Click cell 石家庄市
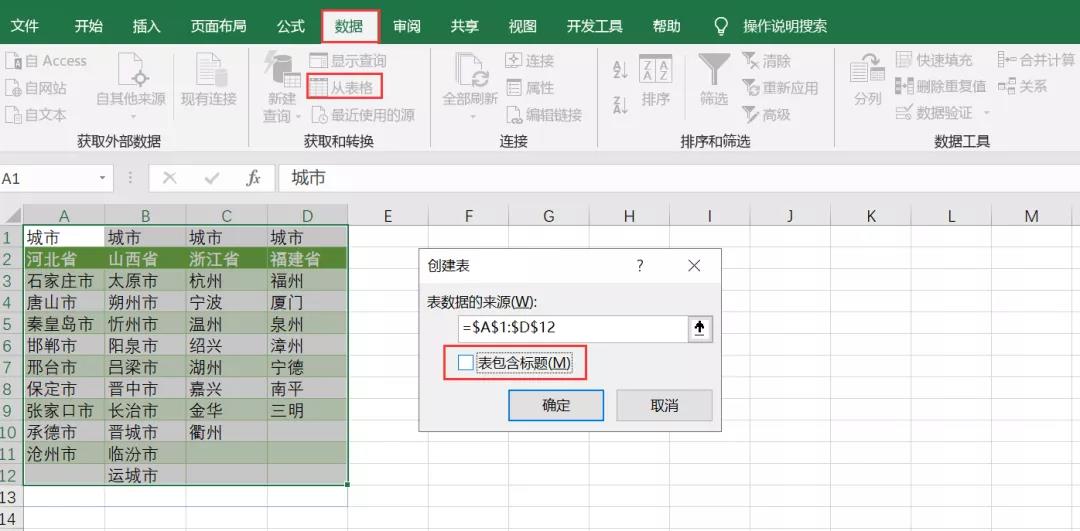The image size is (1080, 531). coord(64,281)
